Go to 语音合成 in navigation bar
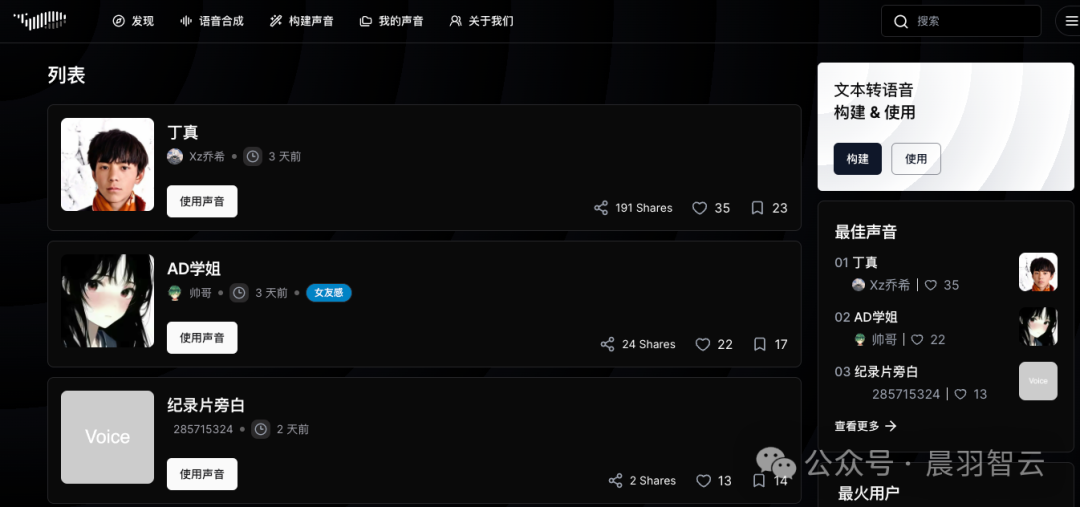This screenshot has width=1080, height=507. (x=211, y=21)
